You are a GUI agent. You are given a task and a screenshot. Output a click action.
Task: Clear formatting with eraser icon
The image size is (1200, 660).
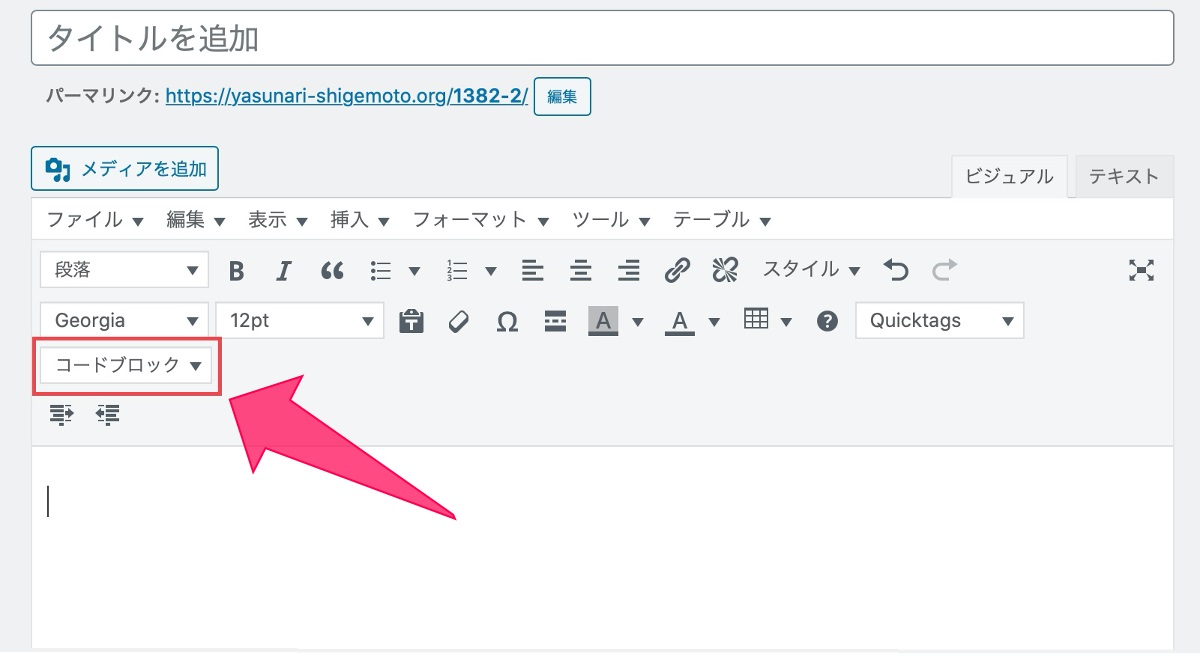[459, 321]
